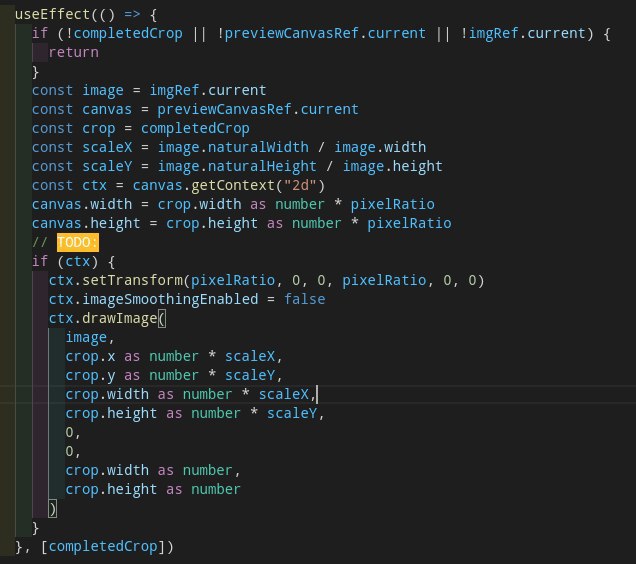
Task: Click the ctx.drawImage call
Action: pyautogui.click(x=107, y=319)
